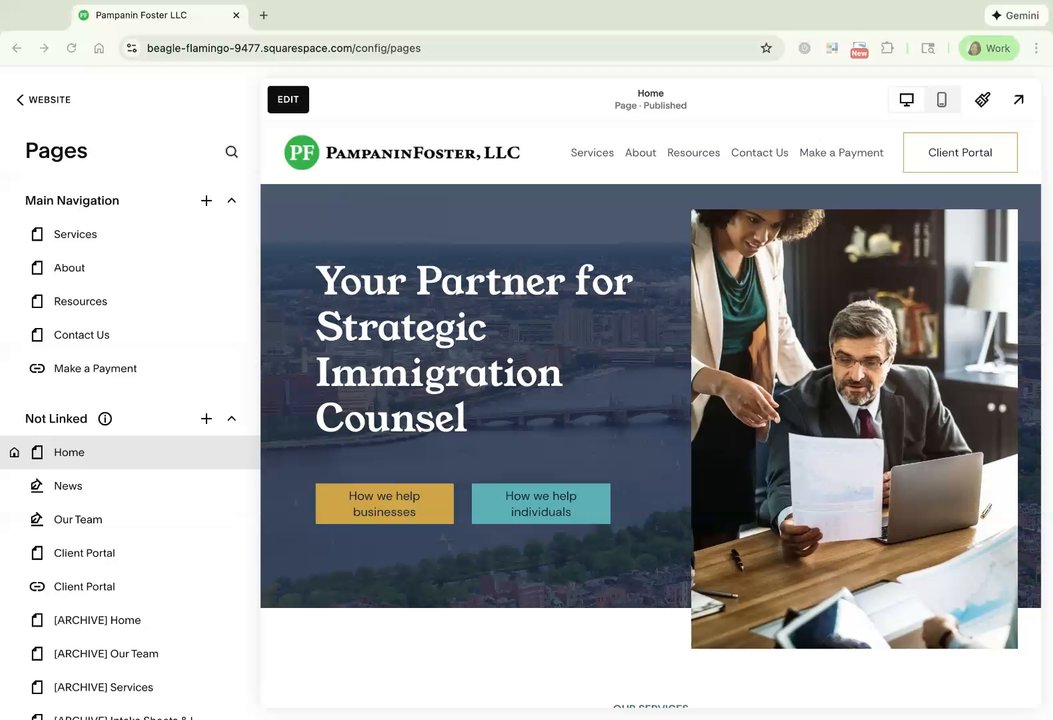Open the Gemini button
Screen dimensions: 1053x720
[1015, 15]
